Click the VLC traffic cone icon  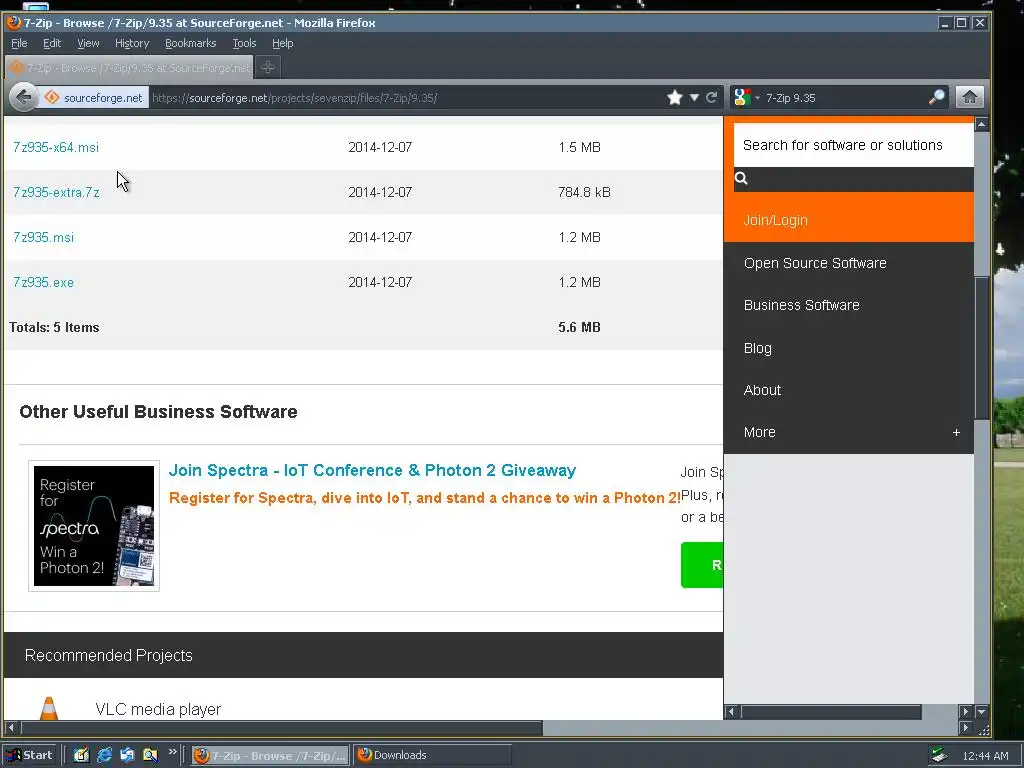[x=49, y=708]
